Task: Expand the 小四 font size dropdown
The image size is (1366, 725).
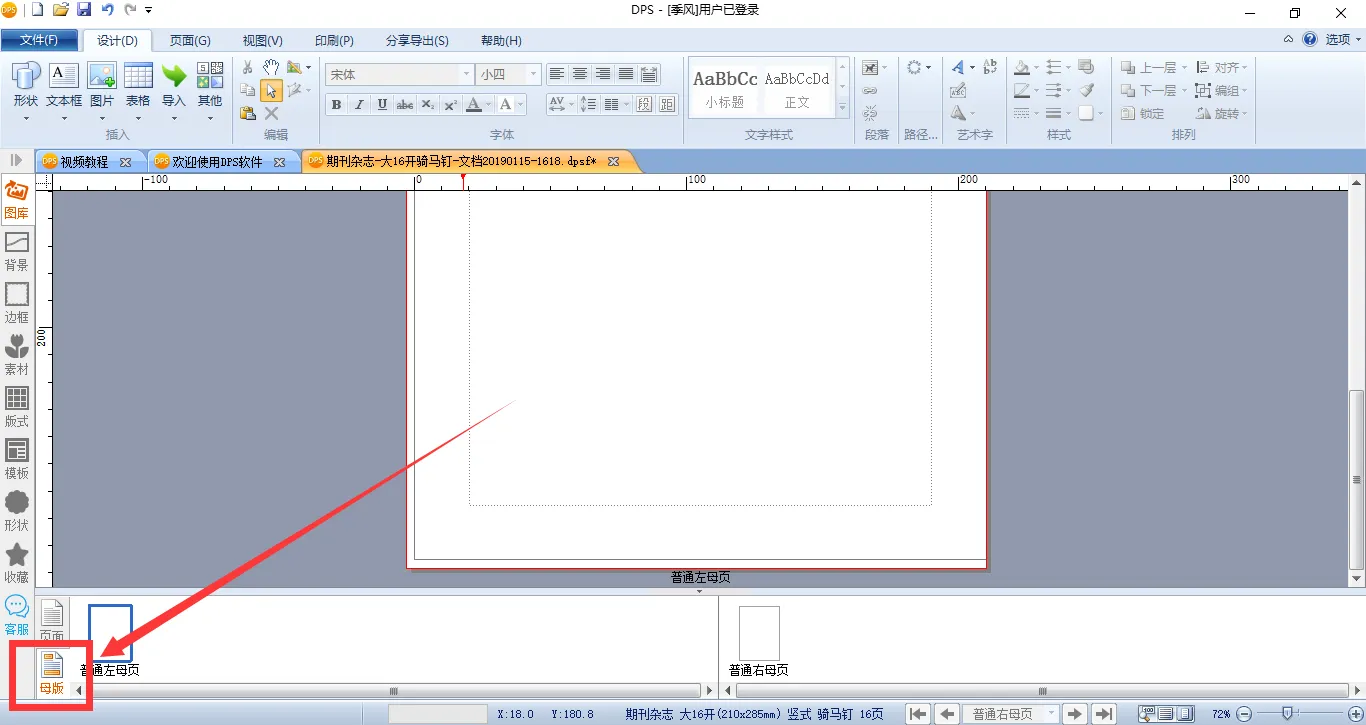Action: [x=534, y=75]
